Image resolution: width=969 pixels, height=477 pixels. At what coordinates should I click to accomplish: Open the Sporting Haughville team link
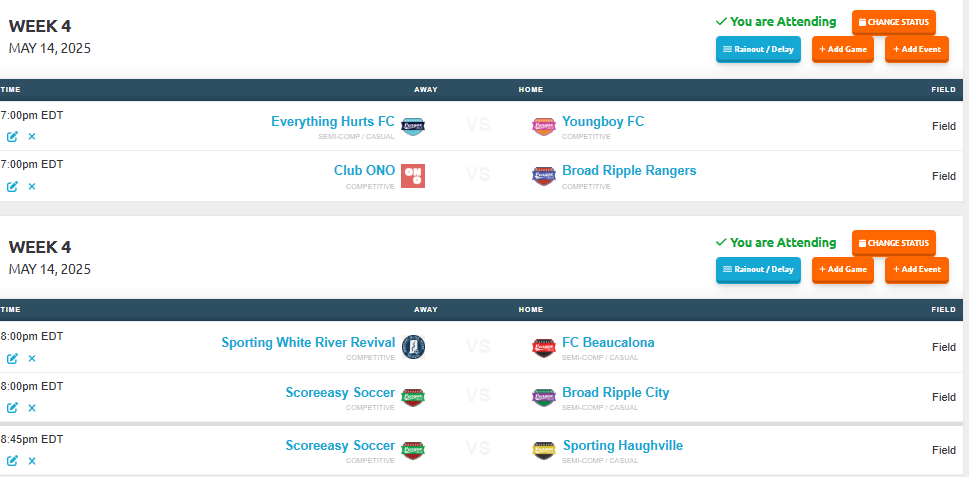point(623,445)
